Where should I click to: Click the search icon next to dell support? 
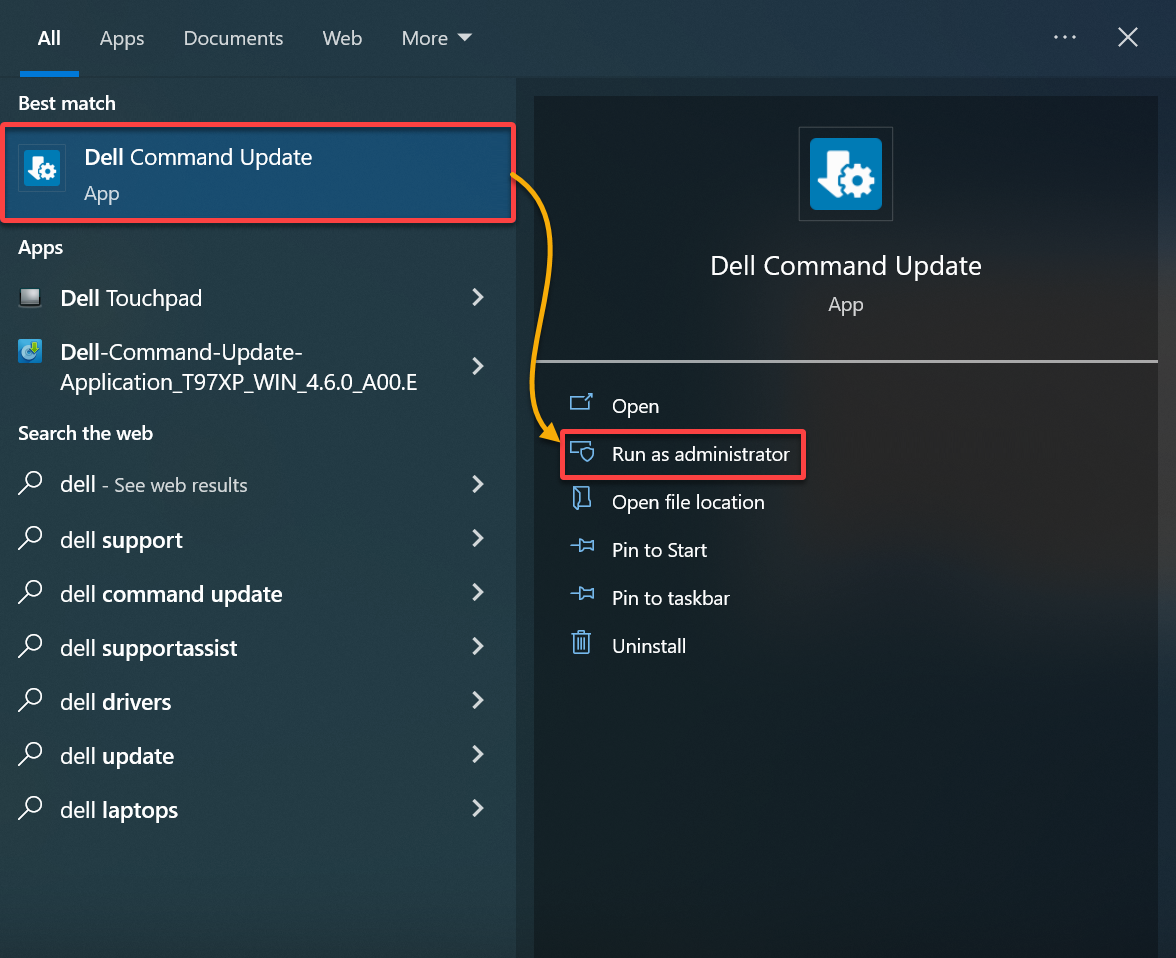pos(30,538)
